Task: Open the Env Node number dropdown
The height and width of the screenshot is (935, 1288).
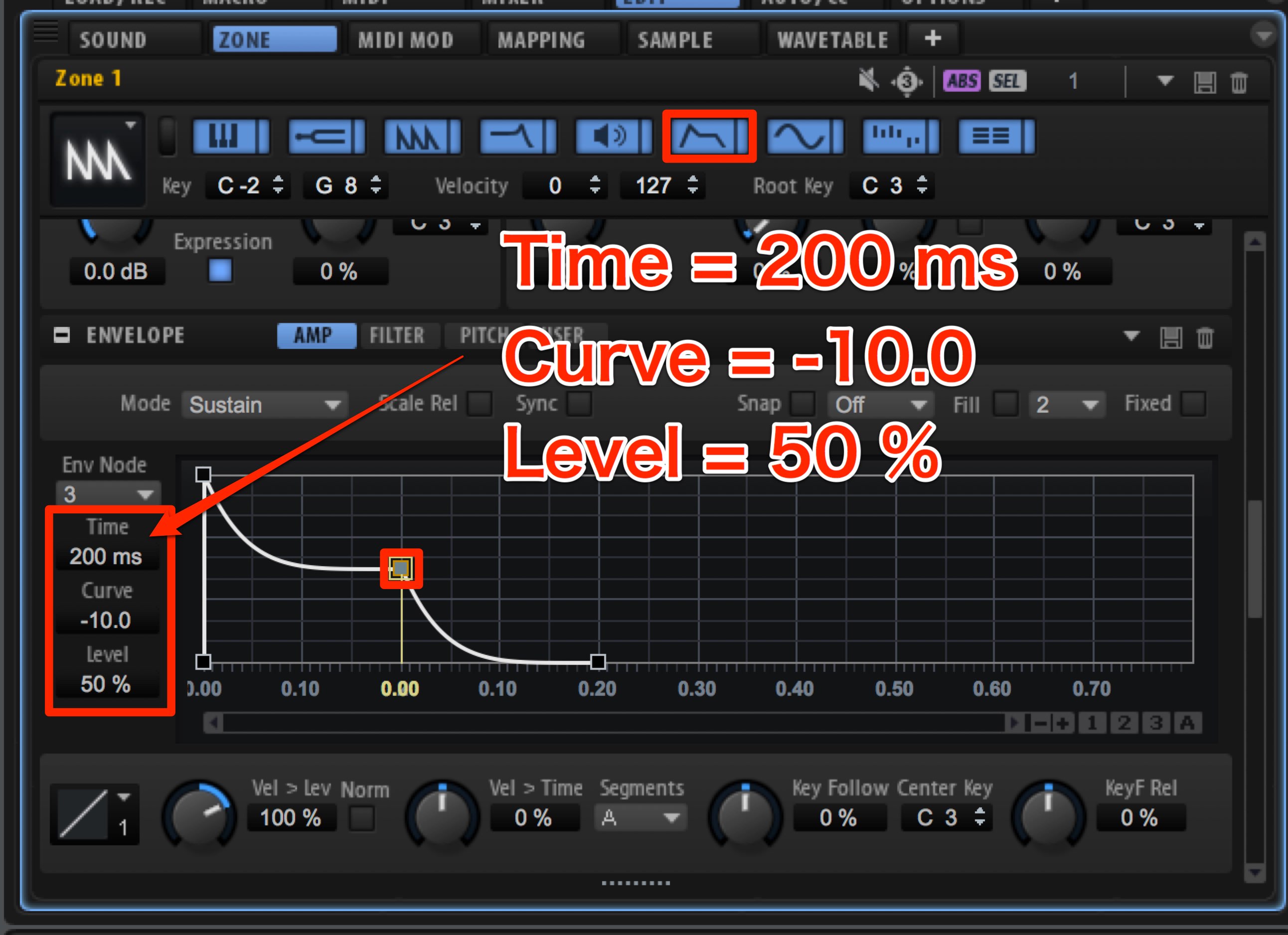Action: tap(109, 494)
